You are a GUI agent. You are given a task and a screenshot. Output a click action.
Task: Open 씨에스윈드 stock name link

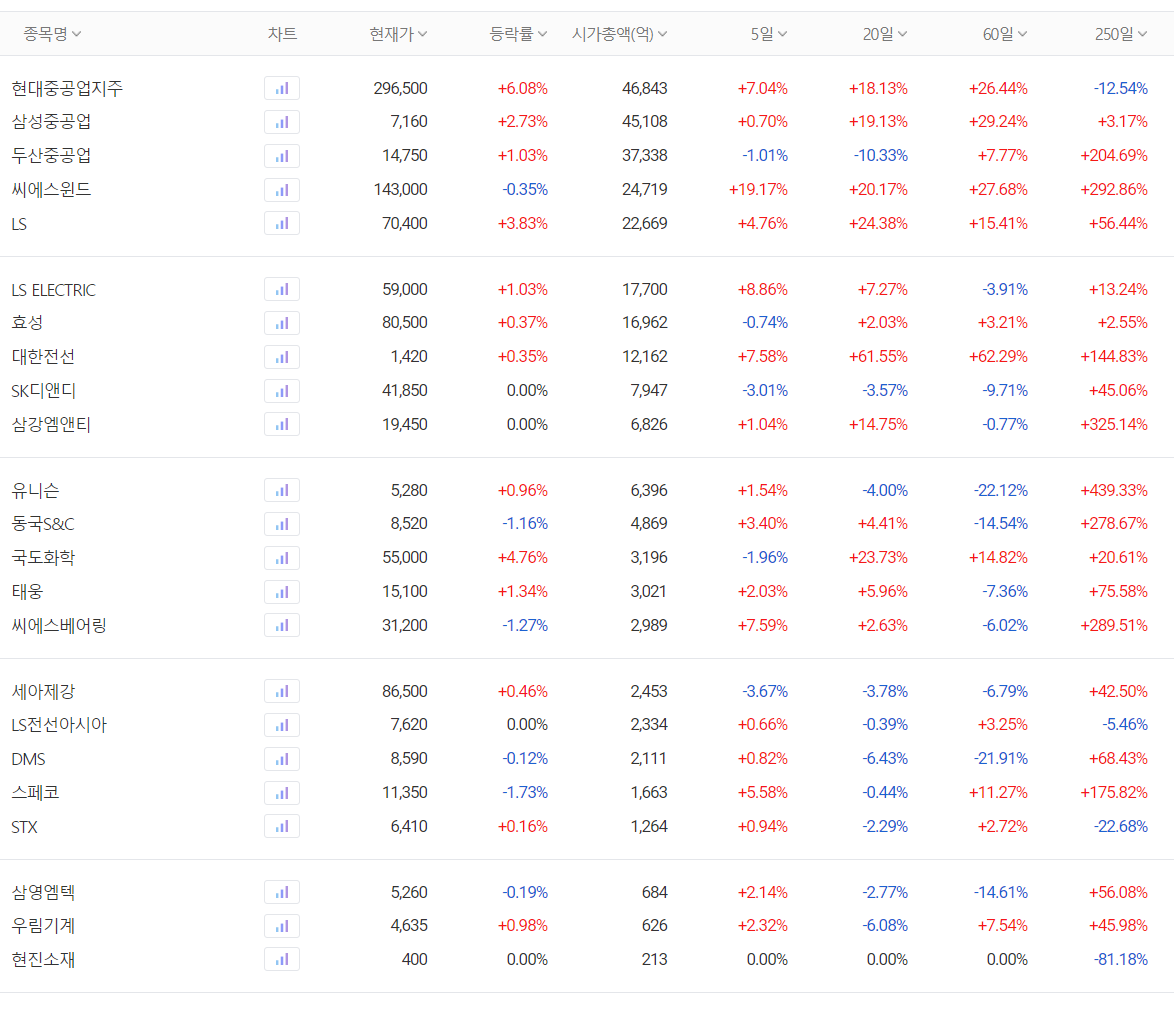tap(52, 189)
